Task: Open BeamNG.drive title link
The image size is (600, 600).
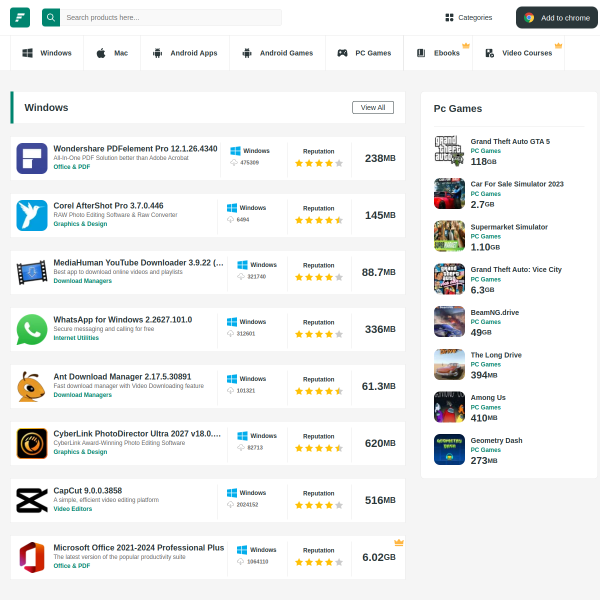Action: (495, 312)
